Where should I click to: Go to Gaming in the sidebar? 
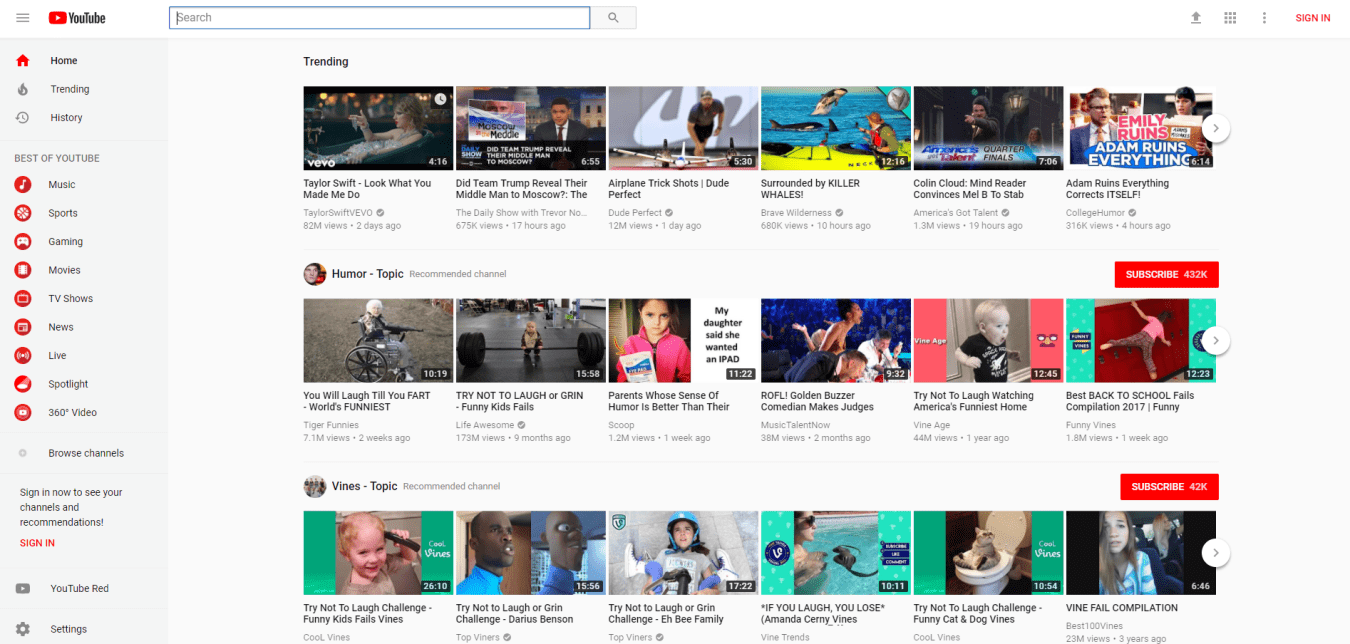pyautogui.click(x=65, y=242)
